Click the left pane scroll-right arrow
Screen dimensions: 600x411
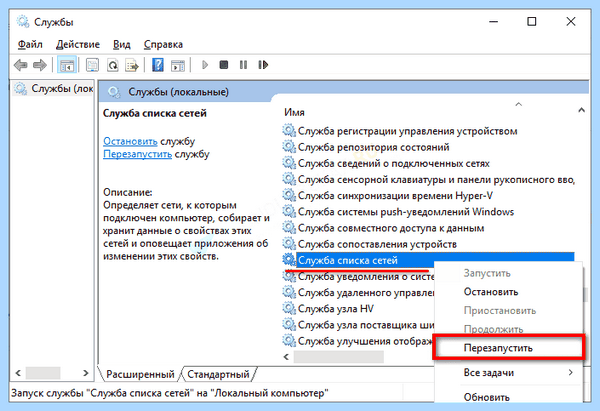(86, 373)
